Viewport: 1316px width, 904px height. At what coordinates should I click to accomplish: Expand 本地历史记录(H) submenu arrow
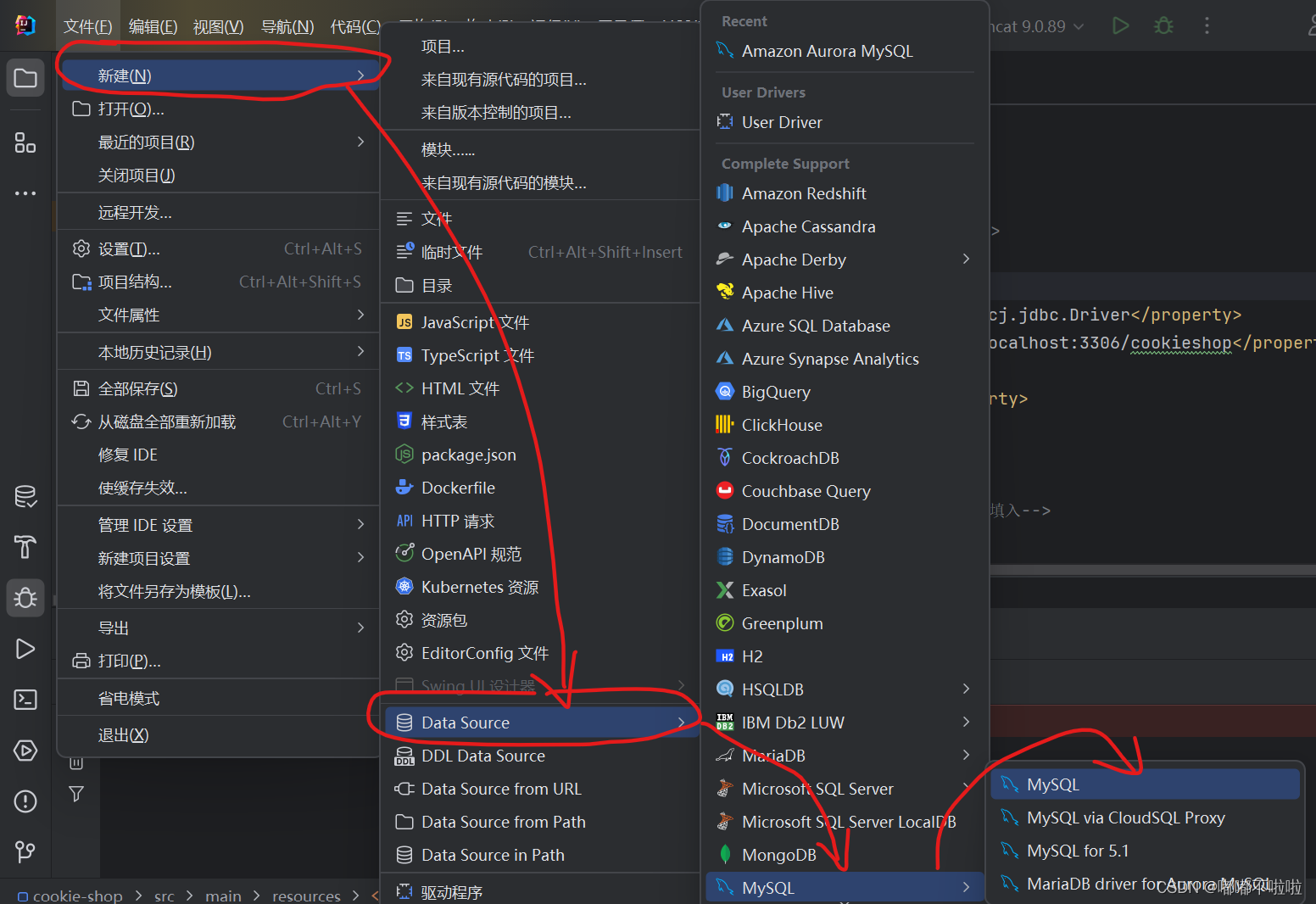pyautogui.click(x=361, y=351)
